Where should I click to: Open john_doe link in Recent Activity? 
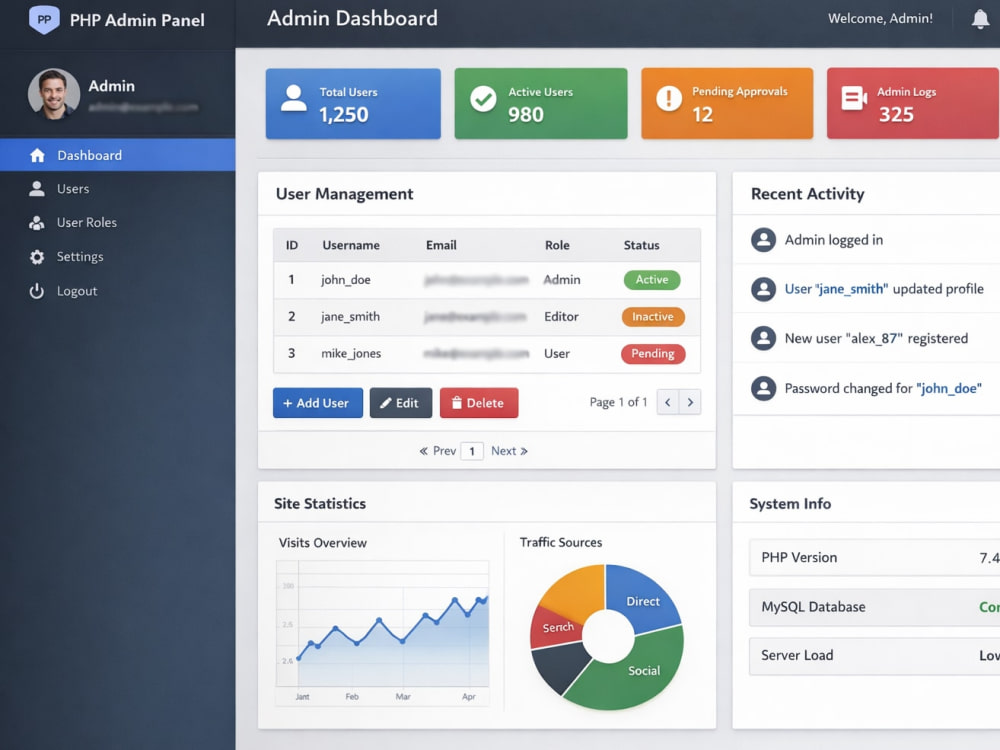(x=949, y=388)
